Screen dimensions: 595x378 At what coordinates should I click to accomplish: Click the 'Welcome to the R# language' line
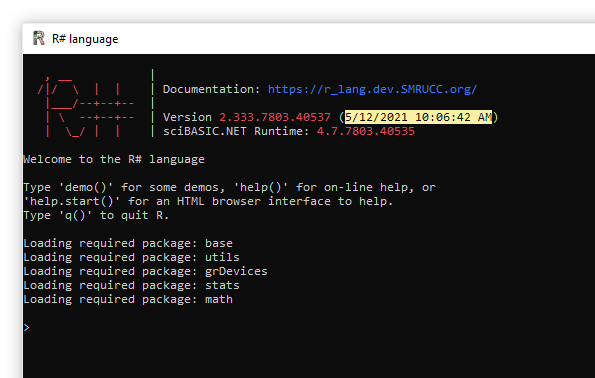pos(114,159)
